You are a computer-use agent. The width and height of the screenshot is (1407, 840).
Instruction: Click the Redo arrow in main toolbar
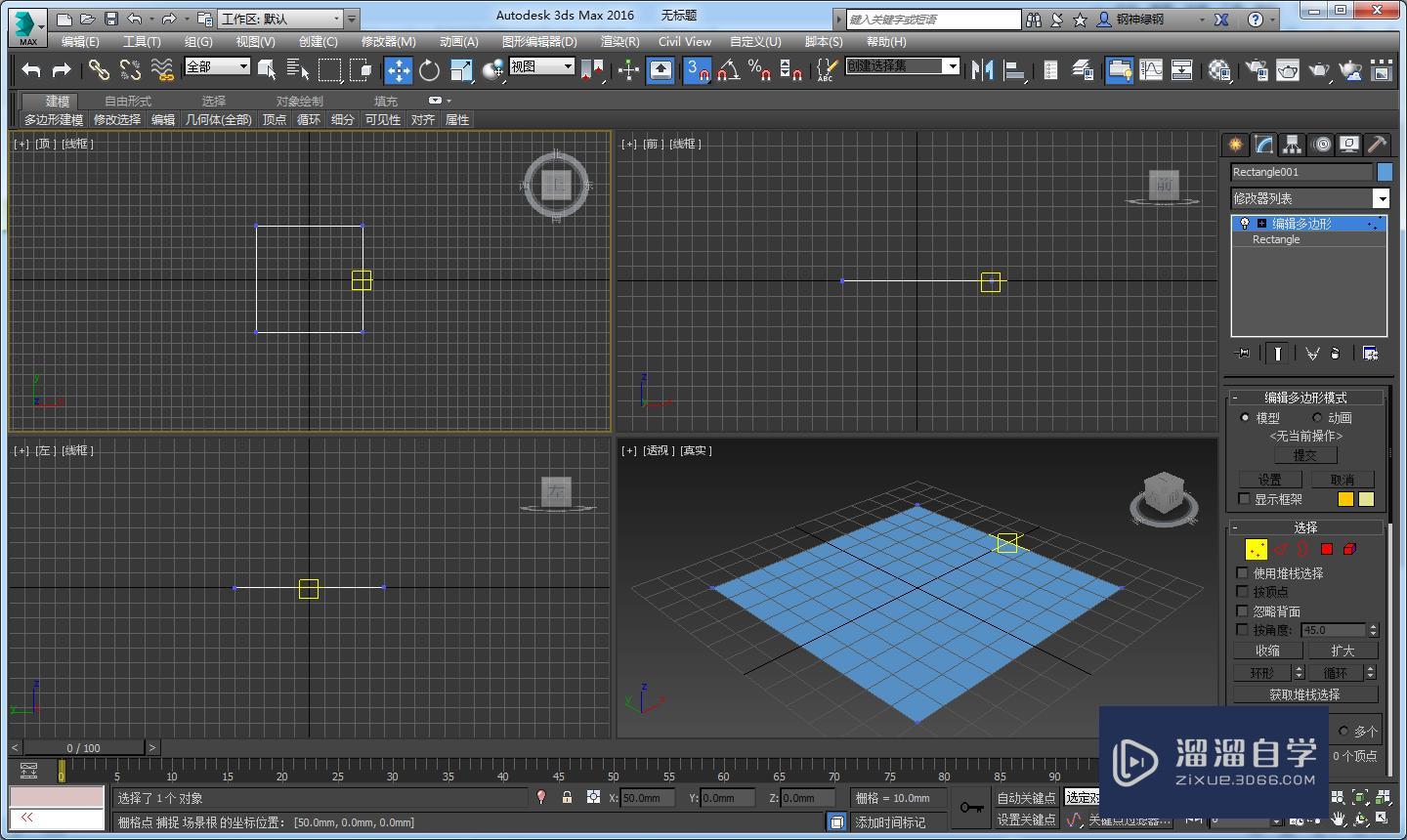62,69
